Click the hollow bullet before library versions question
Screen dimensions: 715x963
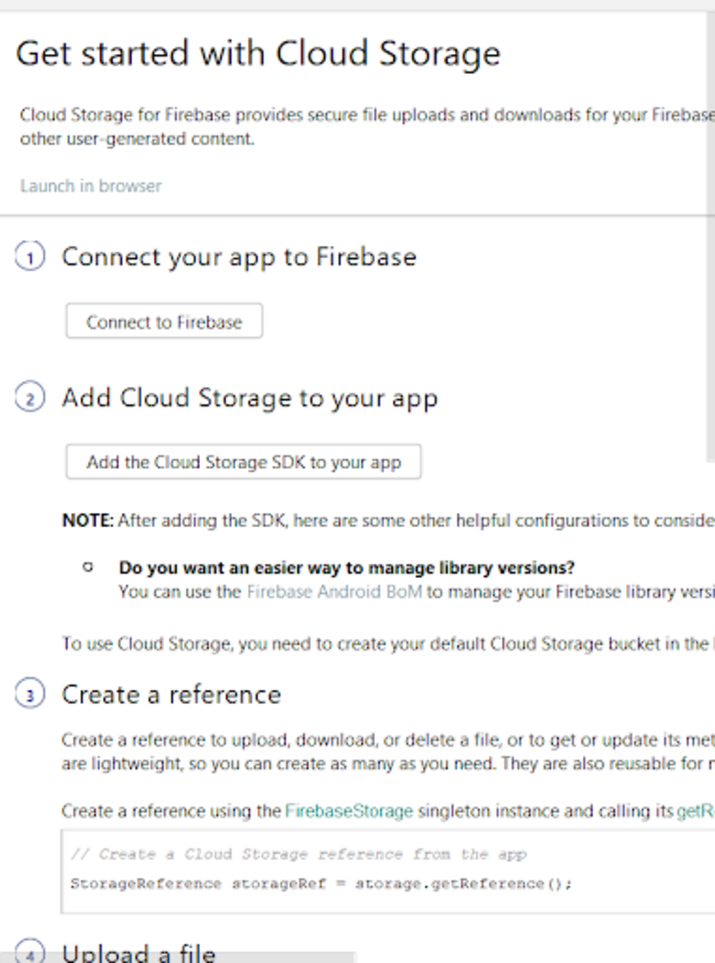pyautogui.click(x=89, y=567)
